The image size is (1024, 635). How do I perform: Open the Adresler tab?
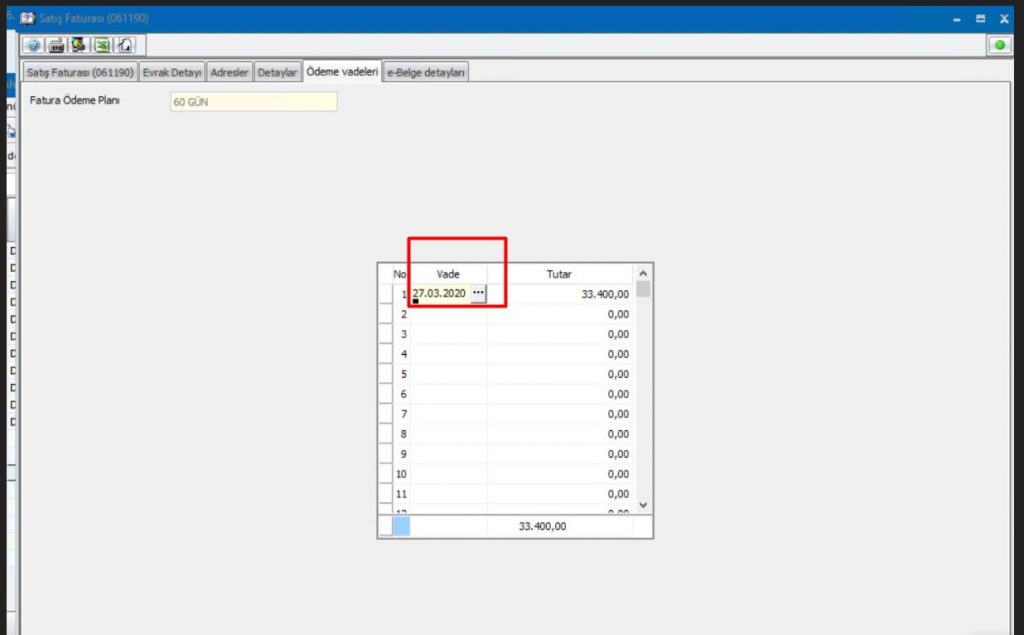(230, 73)
